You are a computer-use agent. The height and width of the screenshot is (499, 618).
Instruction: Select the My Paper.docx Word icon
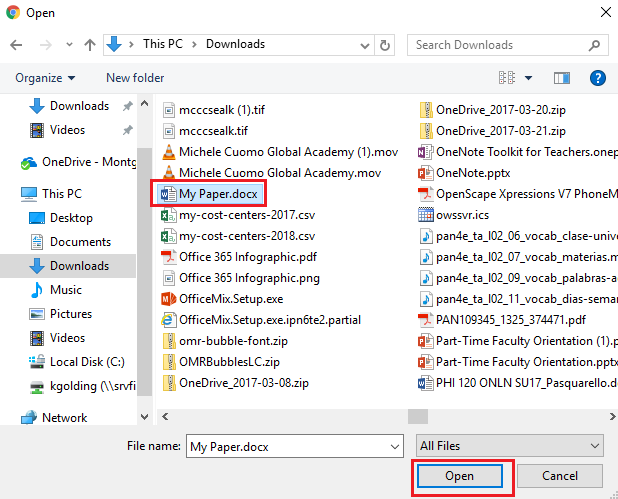[168, 194]
